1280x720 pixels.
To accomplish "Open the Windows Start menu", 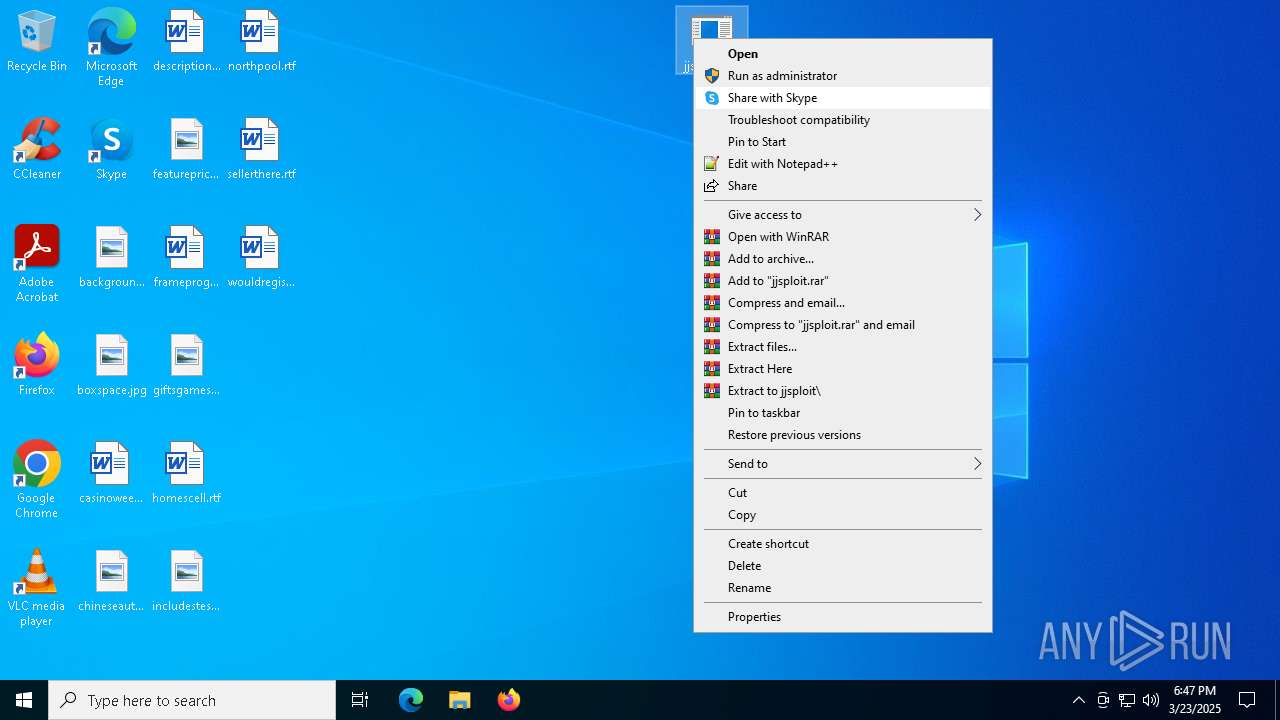I will 24,700.
